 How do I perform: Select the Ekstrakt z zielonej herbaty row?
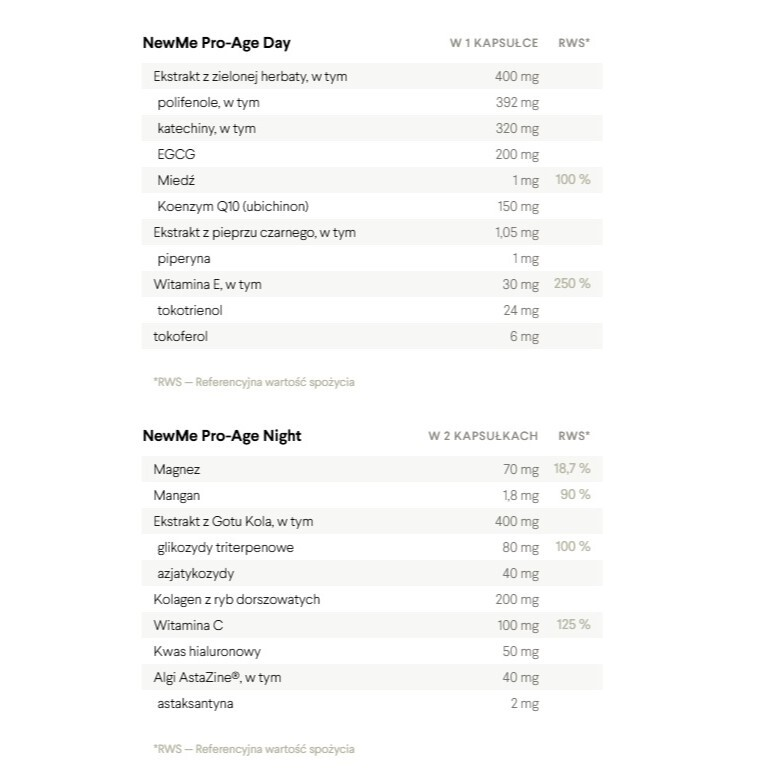[251, 76]
